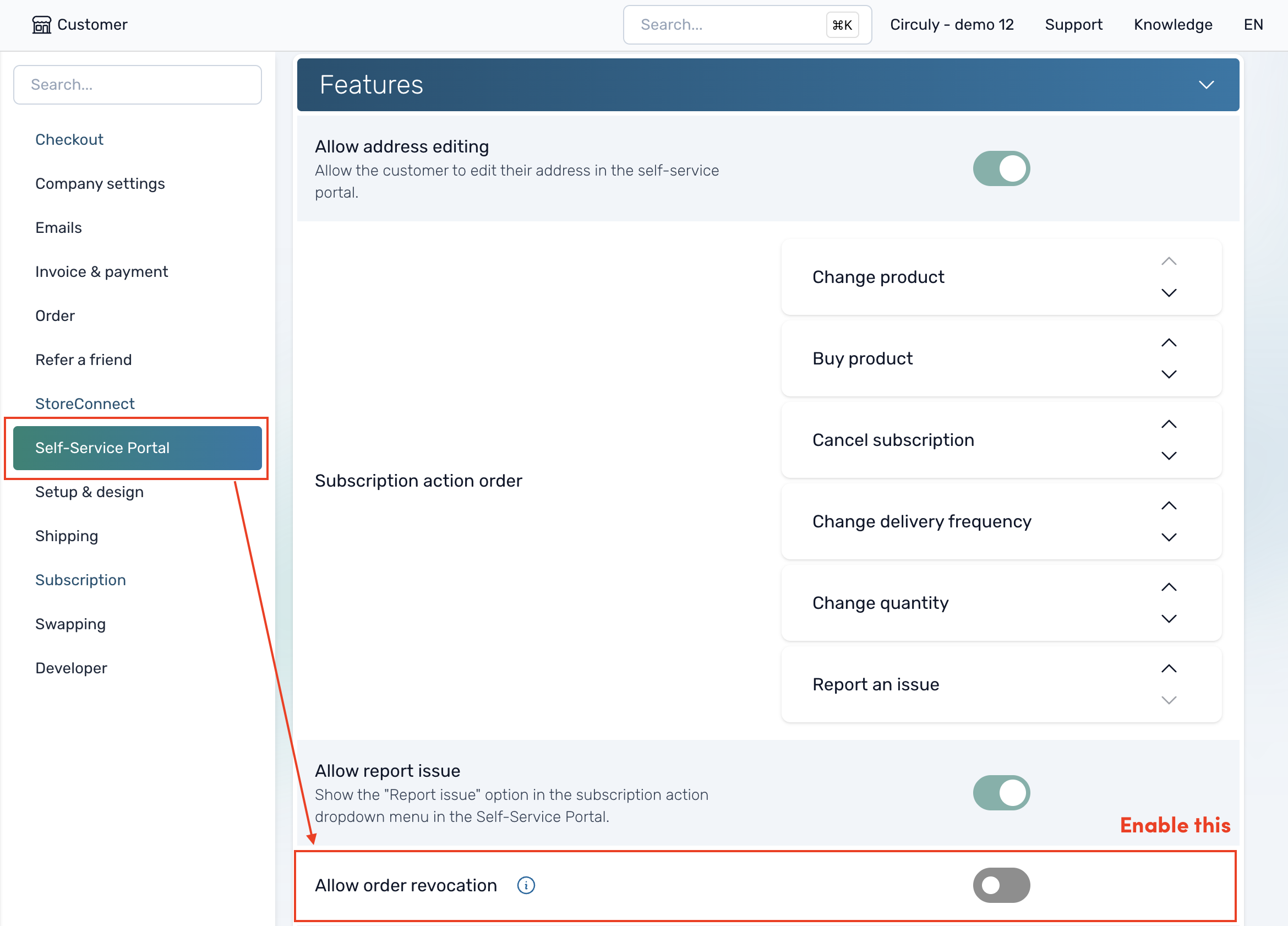Click the Customer header label

pos(92,24)
